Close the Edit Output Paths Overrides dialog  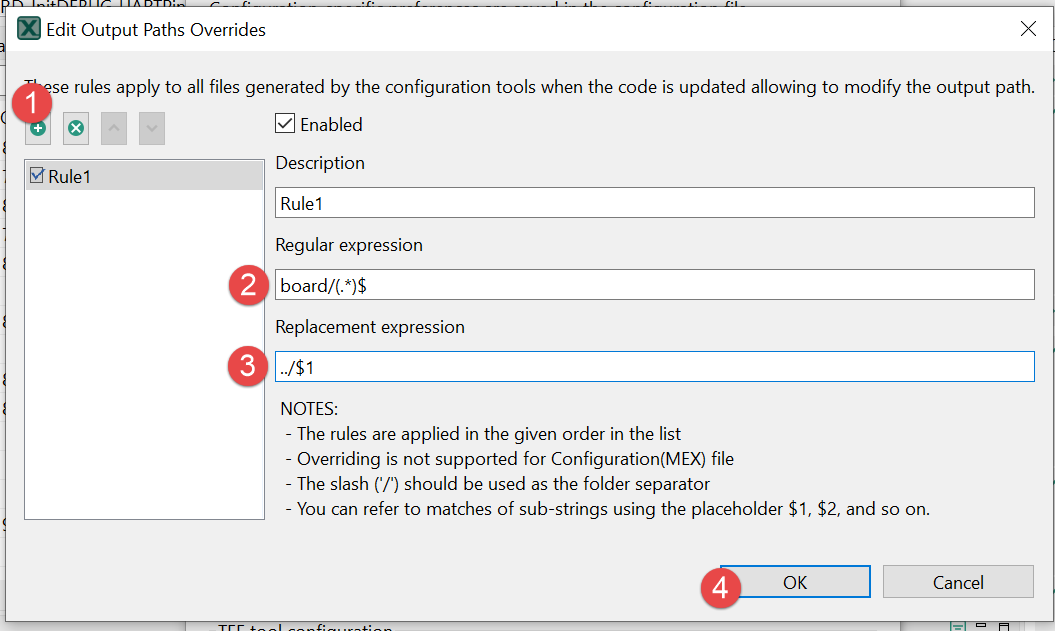[1028, 29]
